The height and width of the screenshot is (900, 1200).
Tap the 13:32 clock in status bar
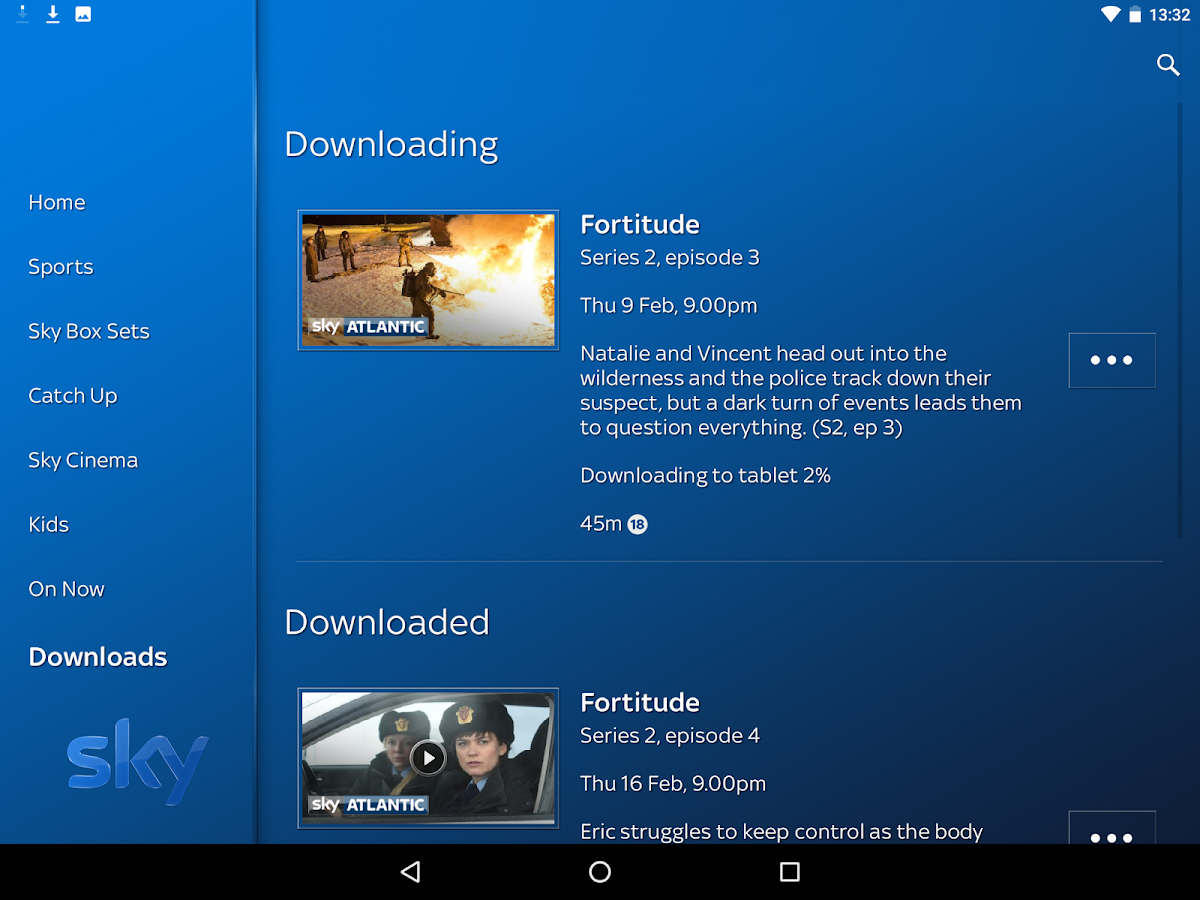[1169, 15]
